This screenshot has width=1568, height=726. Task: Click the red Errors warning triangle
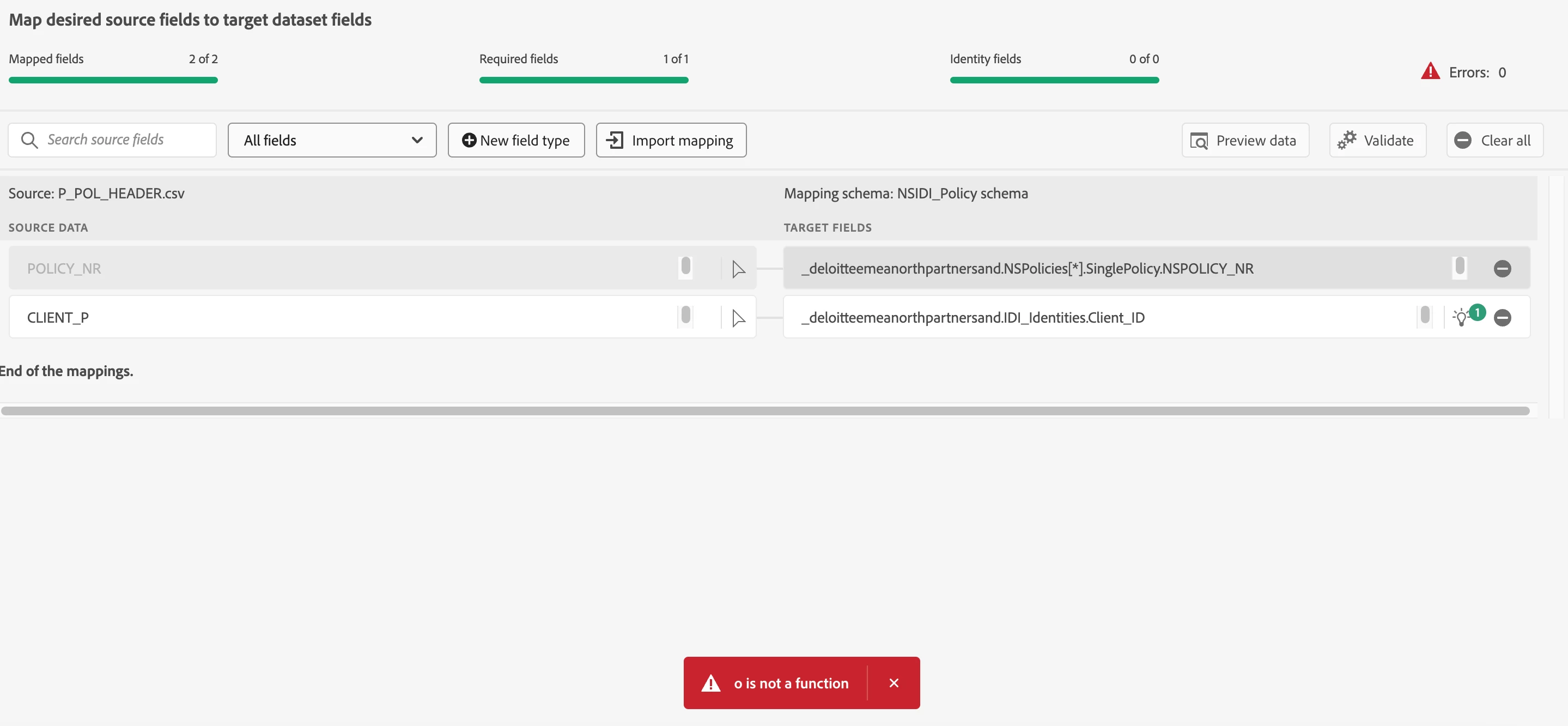[x=1430, y=72]
